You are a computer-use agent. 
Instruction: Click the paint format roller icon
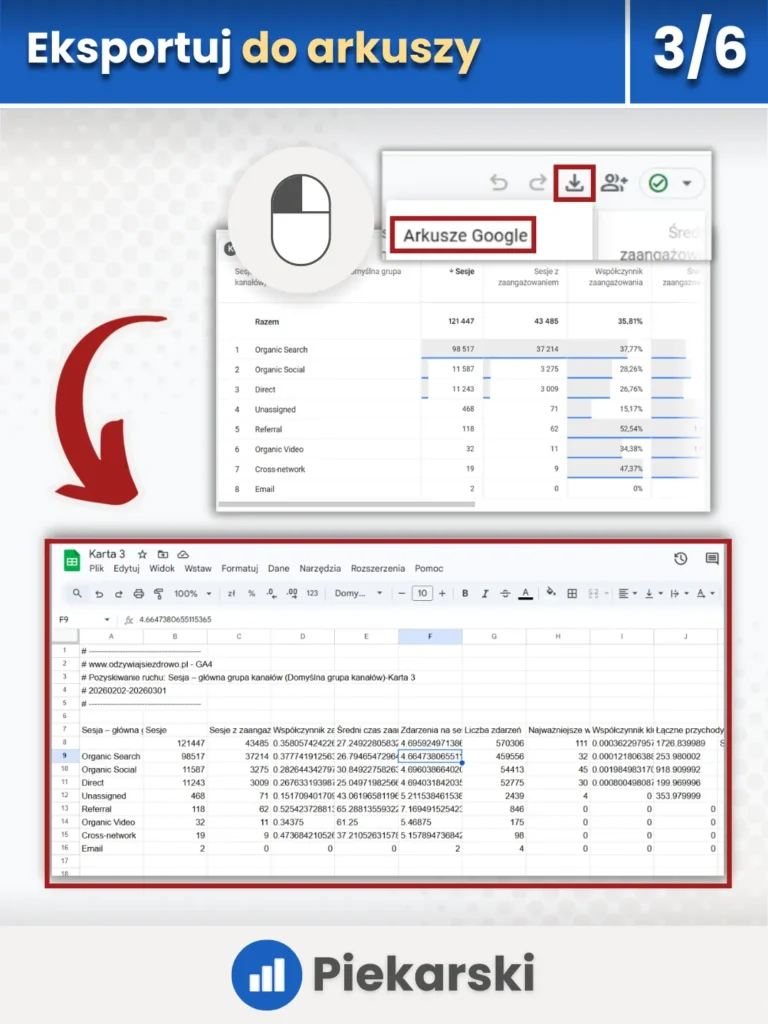click(158, 594)
